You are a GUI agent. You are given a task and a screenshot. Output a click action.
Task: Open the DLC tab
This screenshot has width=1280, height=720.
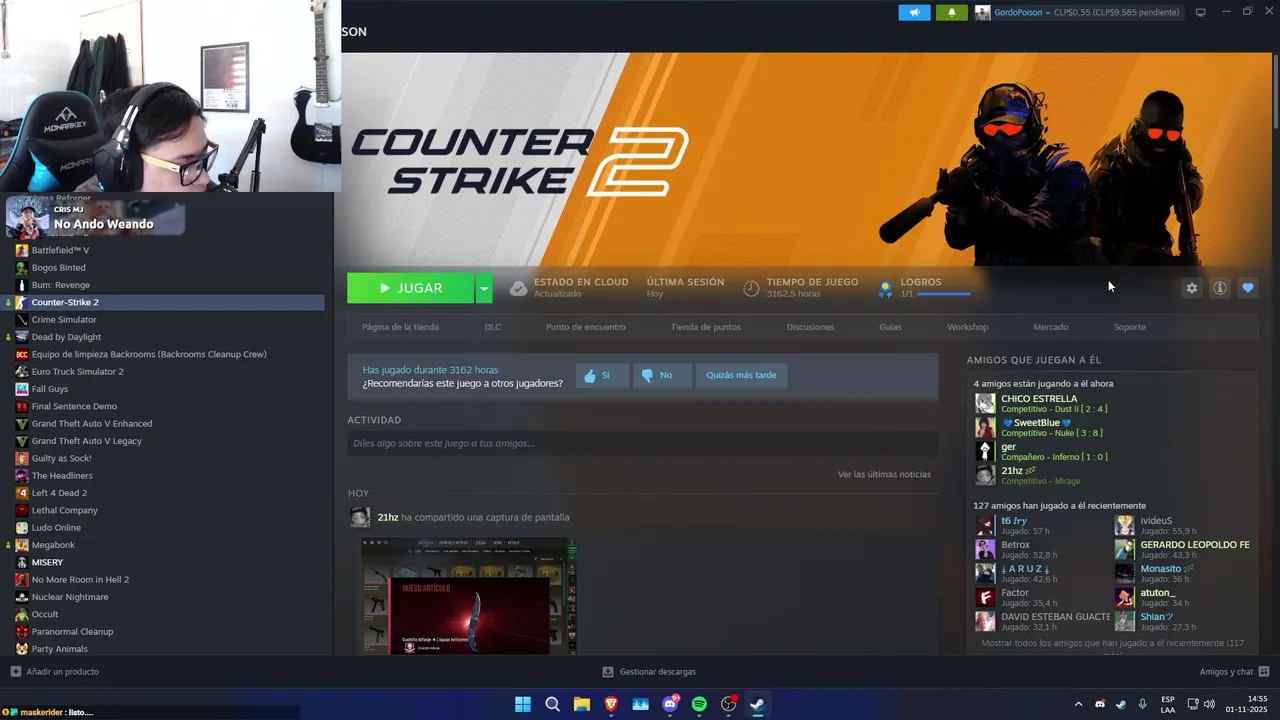coord(493,327)
